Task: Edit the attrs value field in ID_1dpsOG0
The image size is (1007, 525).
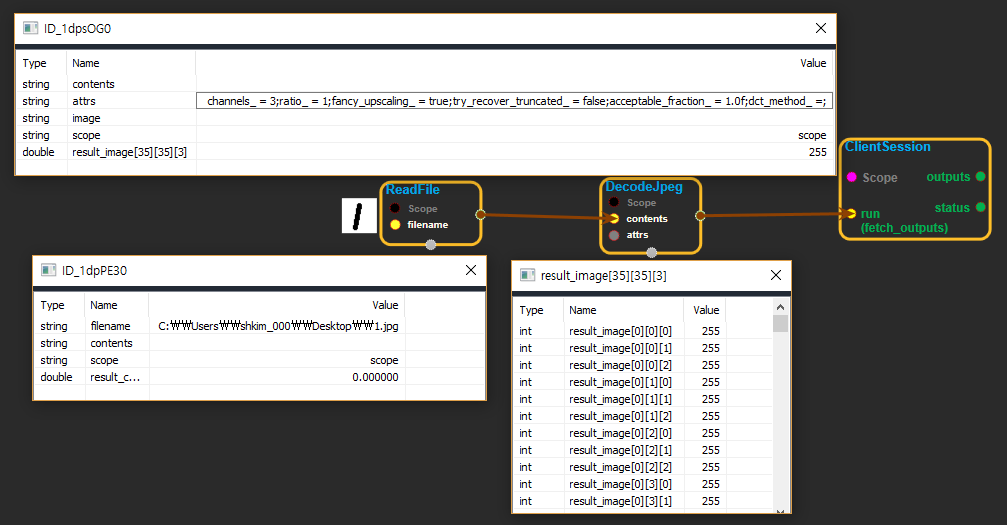Action: tap(515, 101)
